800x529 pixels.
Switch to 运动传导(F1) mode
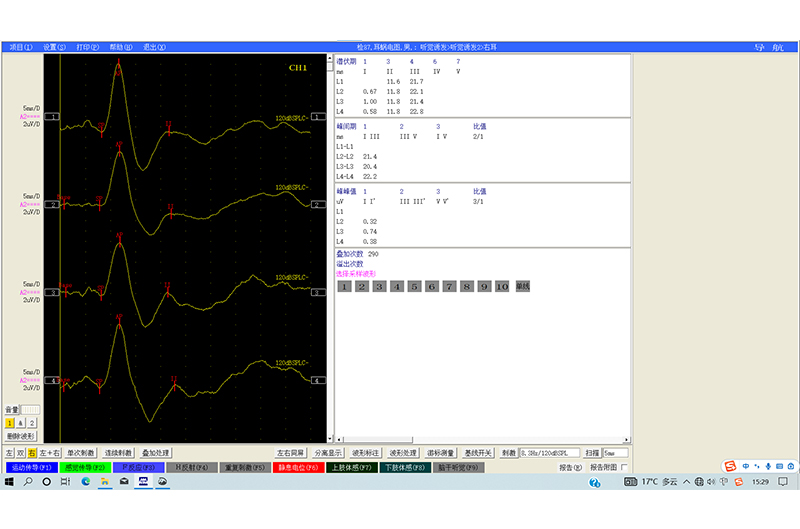[x=32, y=467]
